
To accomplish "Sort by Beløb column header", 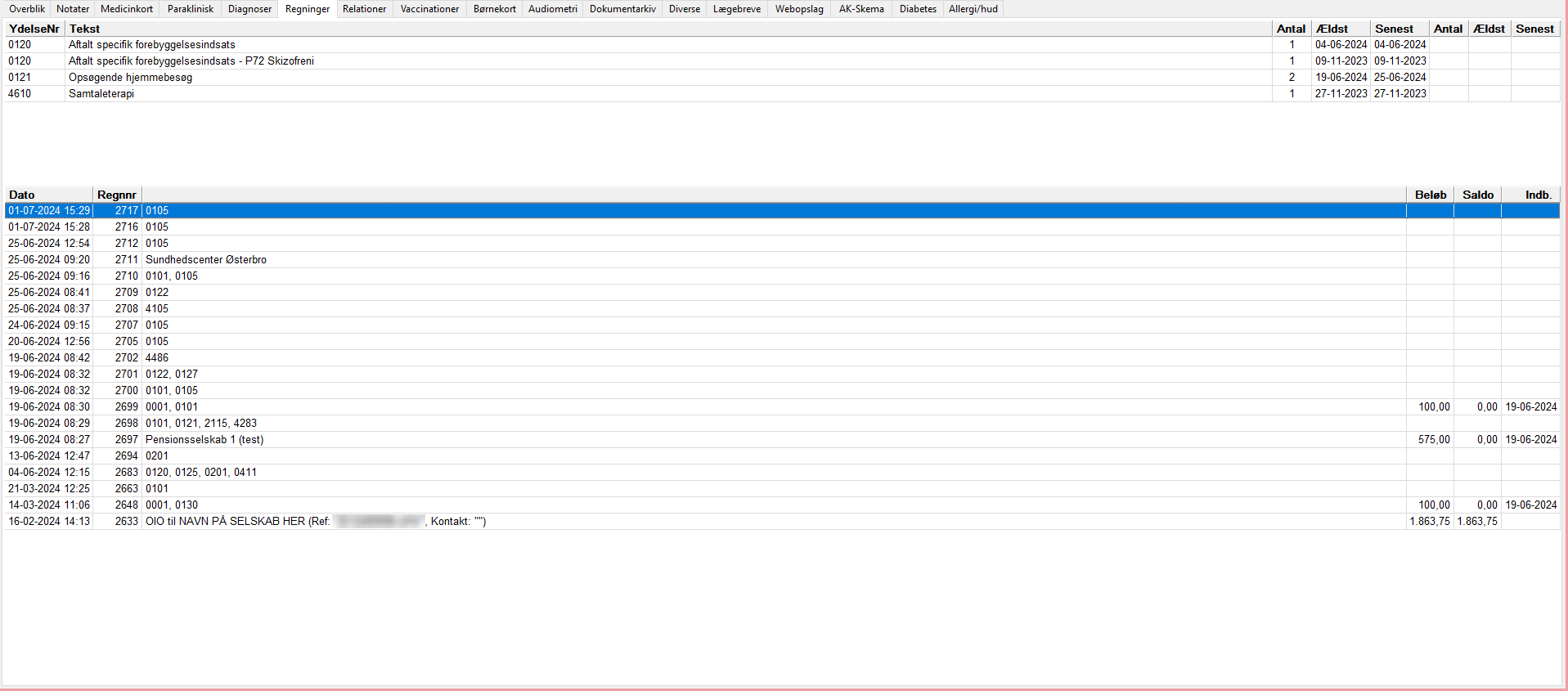I will click(1430, 195).
